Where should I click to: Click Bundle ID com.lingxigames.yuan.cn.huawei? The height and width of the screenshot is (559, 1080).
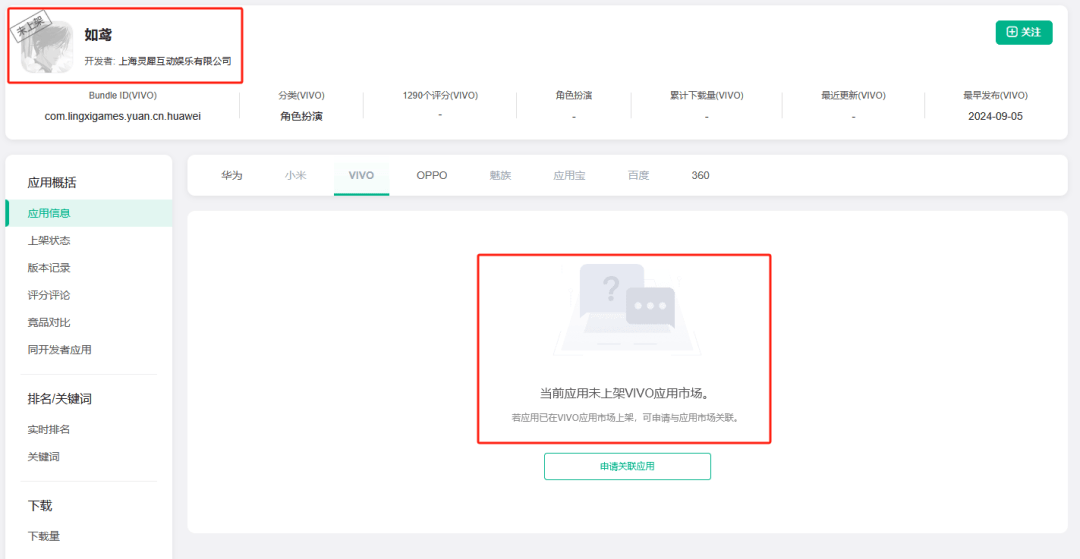tap(123, 116)
